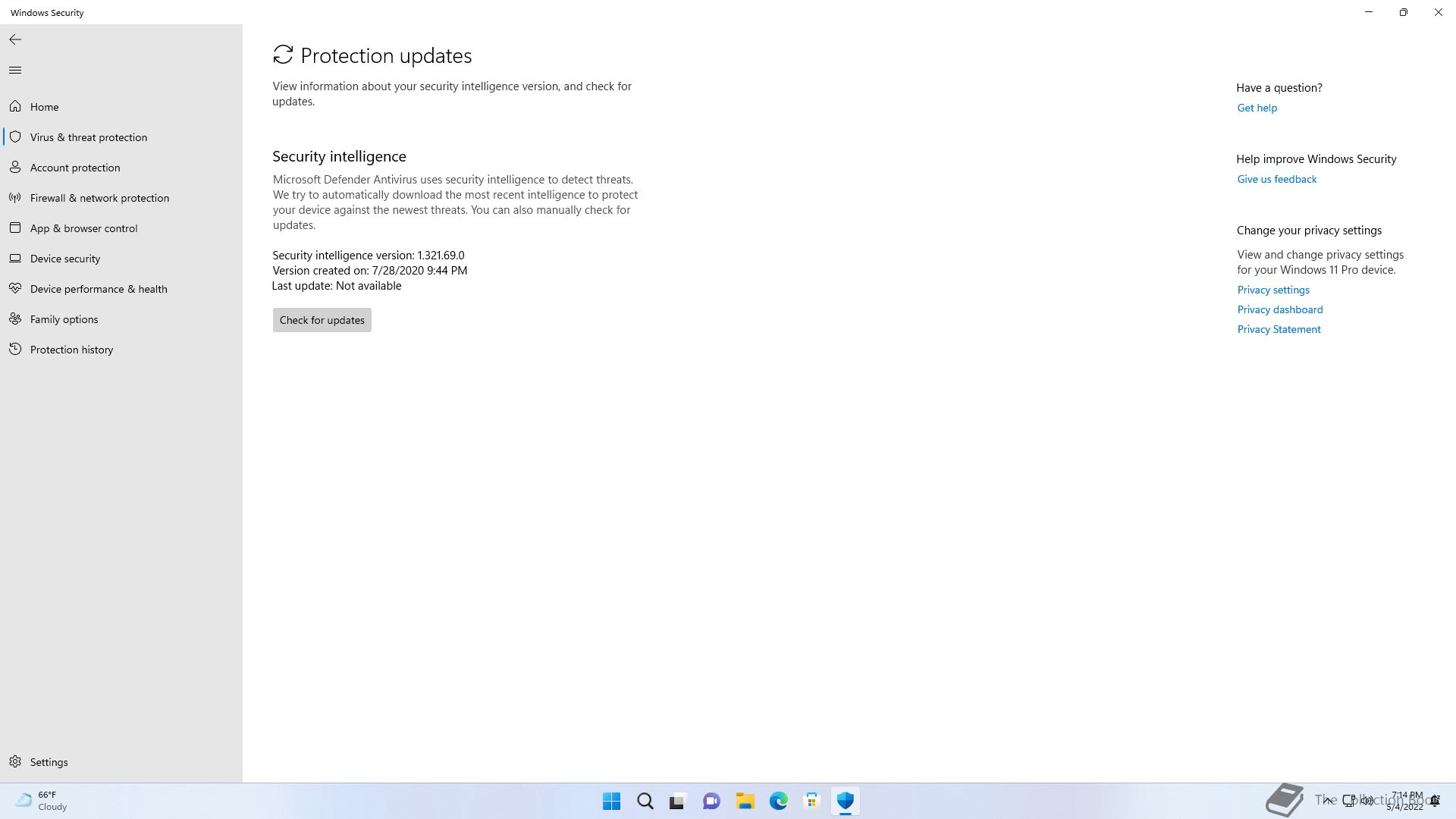1456x819 pixels.
Task: Select Virus & threat protection
Action: tap(121, 137)
